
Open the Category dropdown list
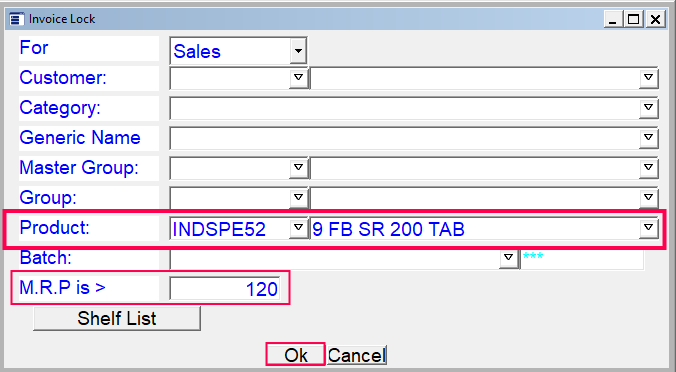[648, 108]
